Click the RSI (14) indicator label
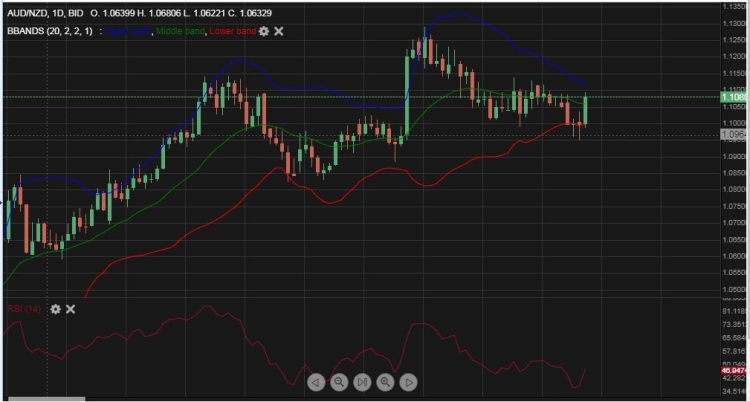 (x=24, y=309)
